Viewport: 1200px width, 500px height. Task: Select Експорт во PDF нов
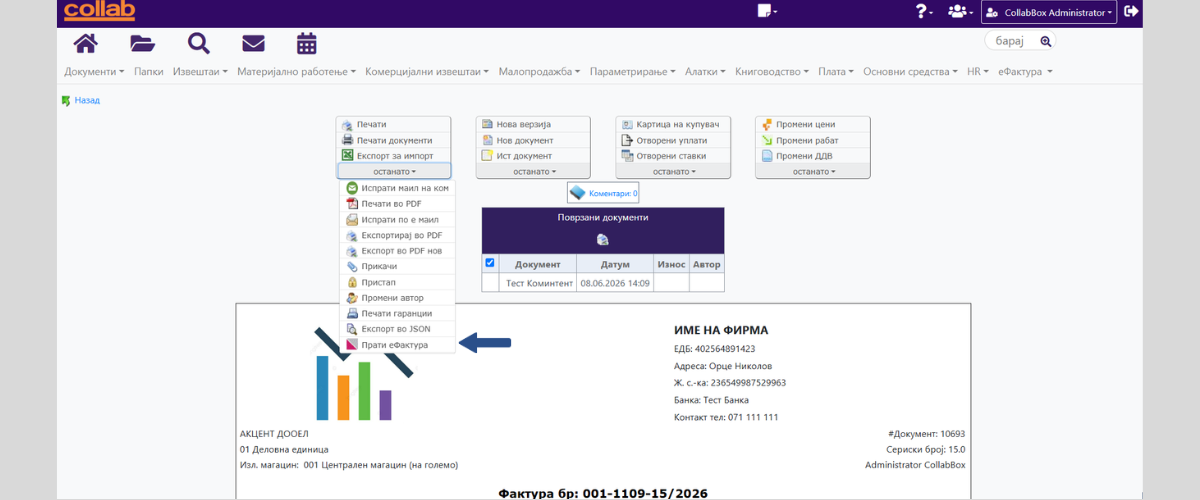coord(397,251)
